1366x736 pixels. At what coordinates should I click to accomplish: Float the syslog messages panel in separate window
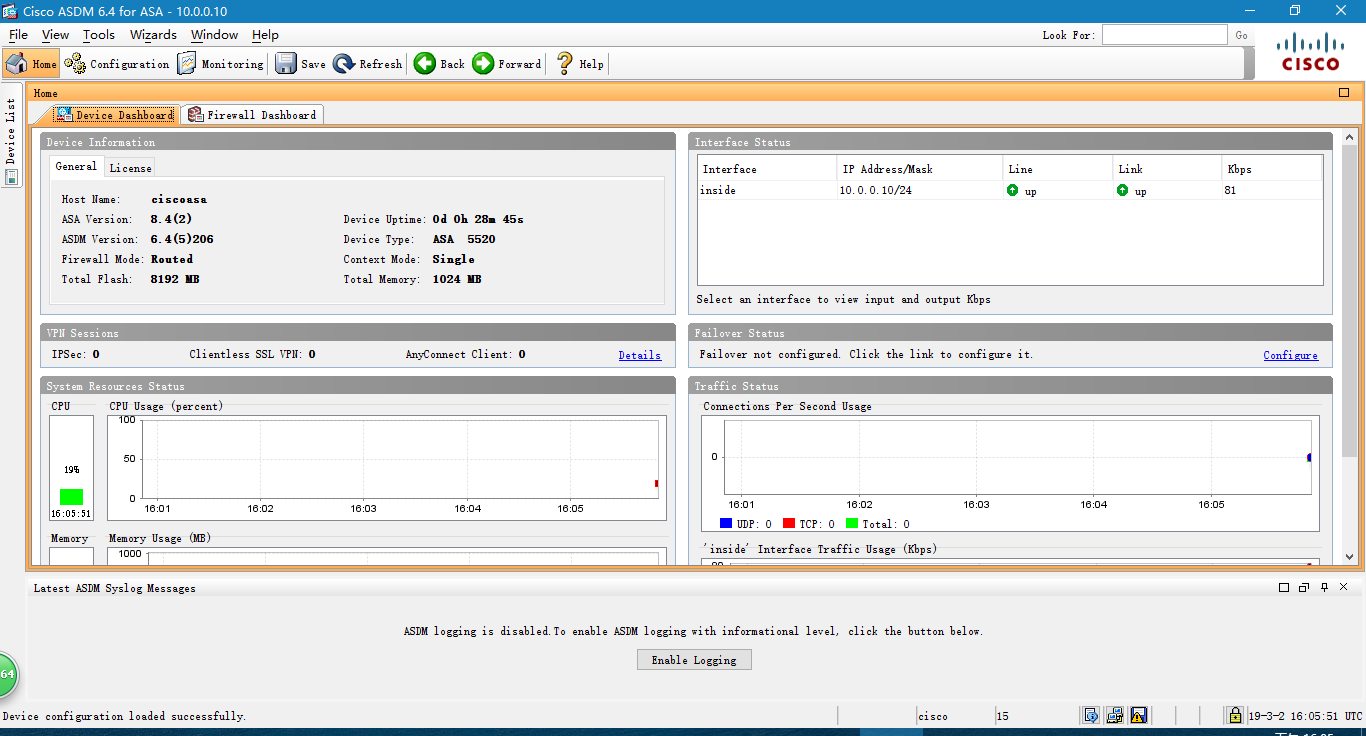pyautogui.click(x=1304, y=588)
